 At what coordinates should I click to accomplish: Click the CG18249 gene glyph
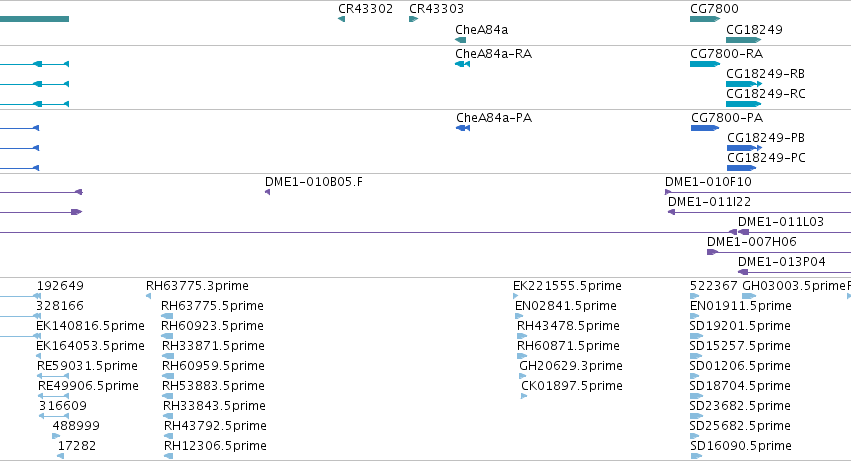[744, 40]
